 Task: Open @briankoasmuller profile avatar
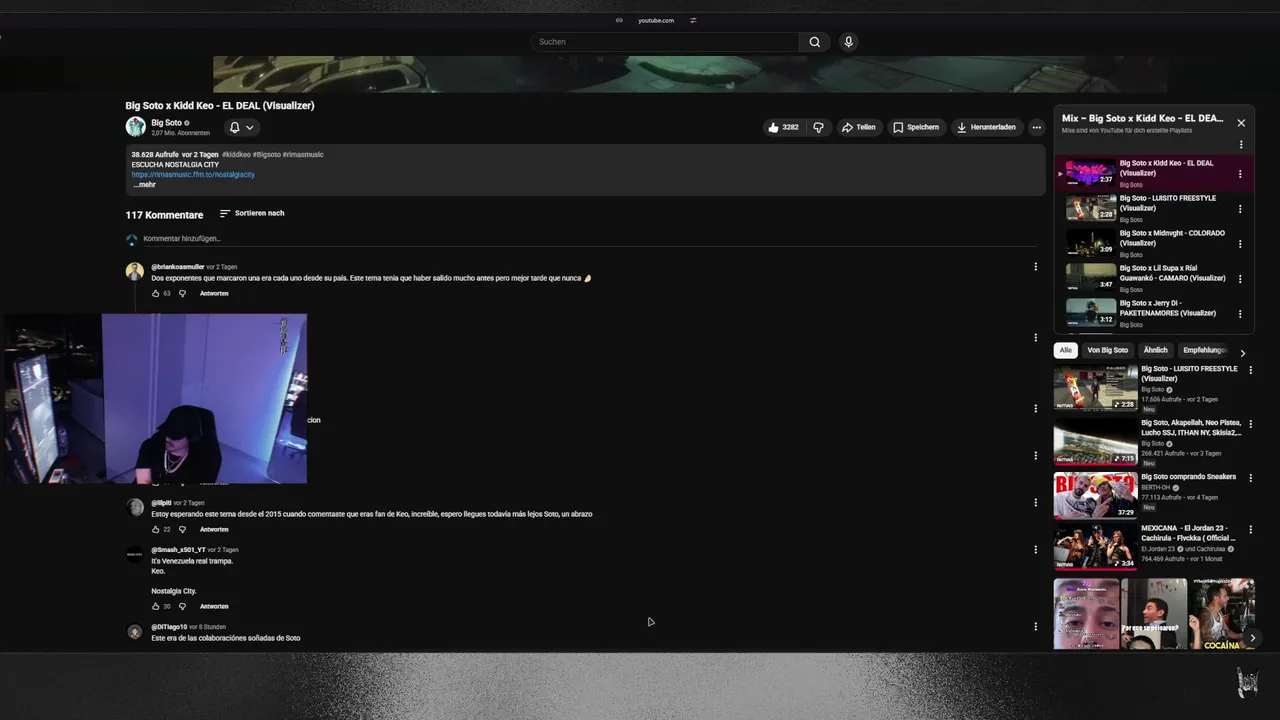pyautogui.click(x=135, y=272)
